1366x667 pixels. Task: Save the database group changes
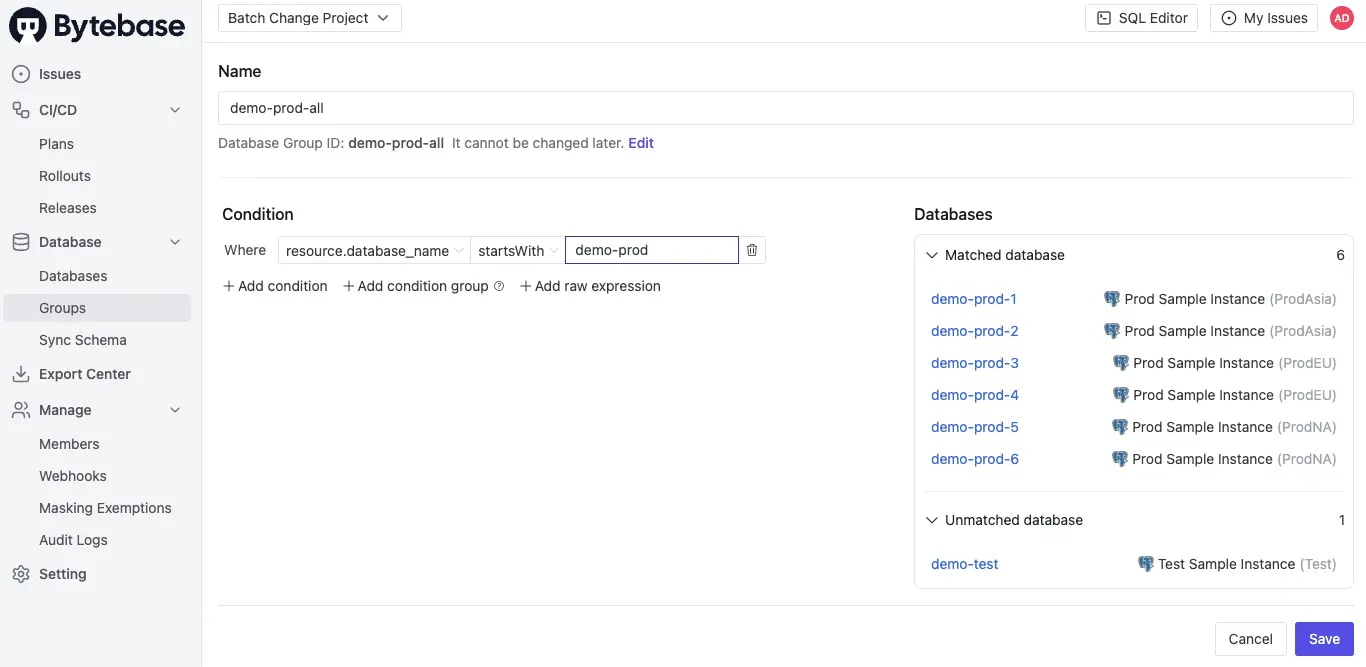[x=1324, y=638]
